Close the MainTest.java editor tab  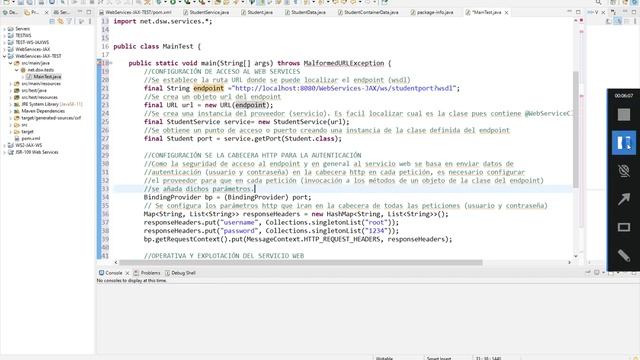click(x=507, y=13)
